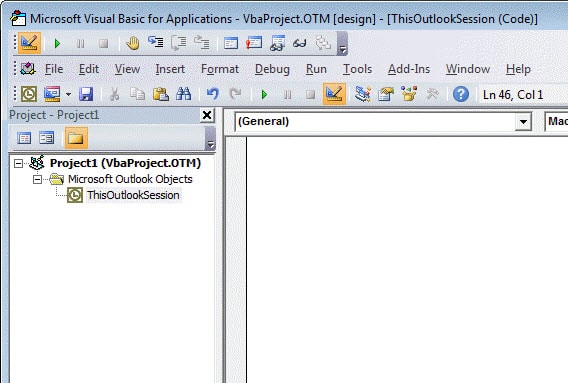Open the Project Explorer icon
The height and width of the screenshot is (383, 568).
point(363,94)
